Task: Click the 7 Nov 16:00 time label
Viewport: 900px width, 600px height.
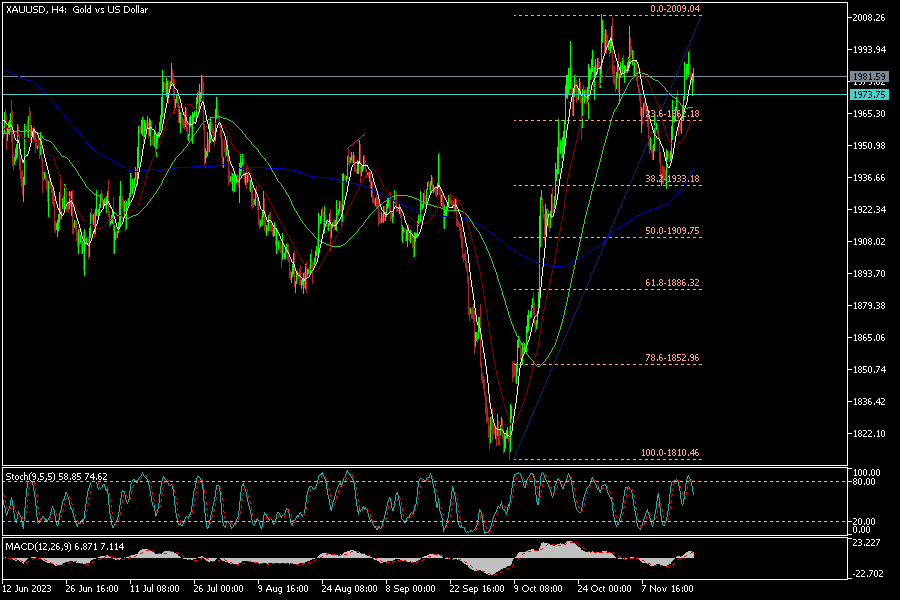Action: [x=668, y=590]
